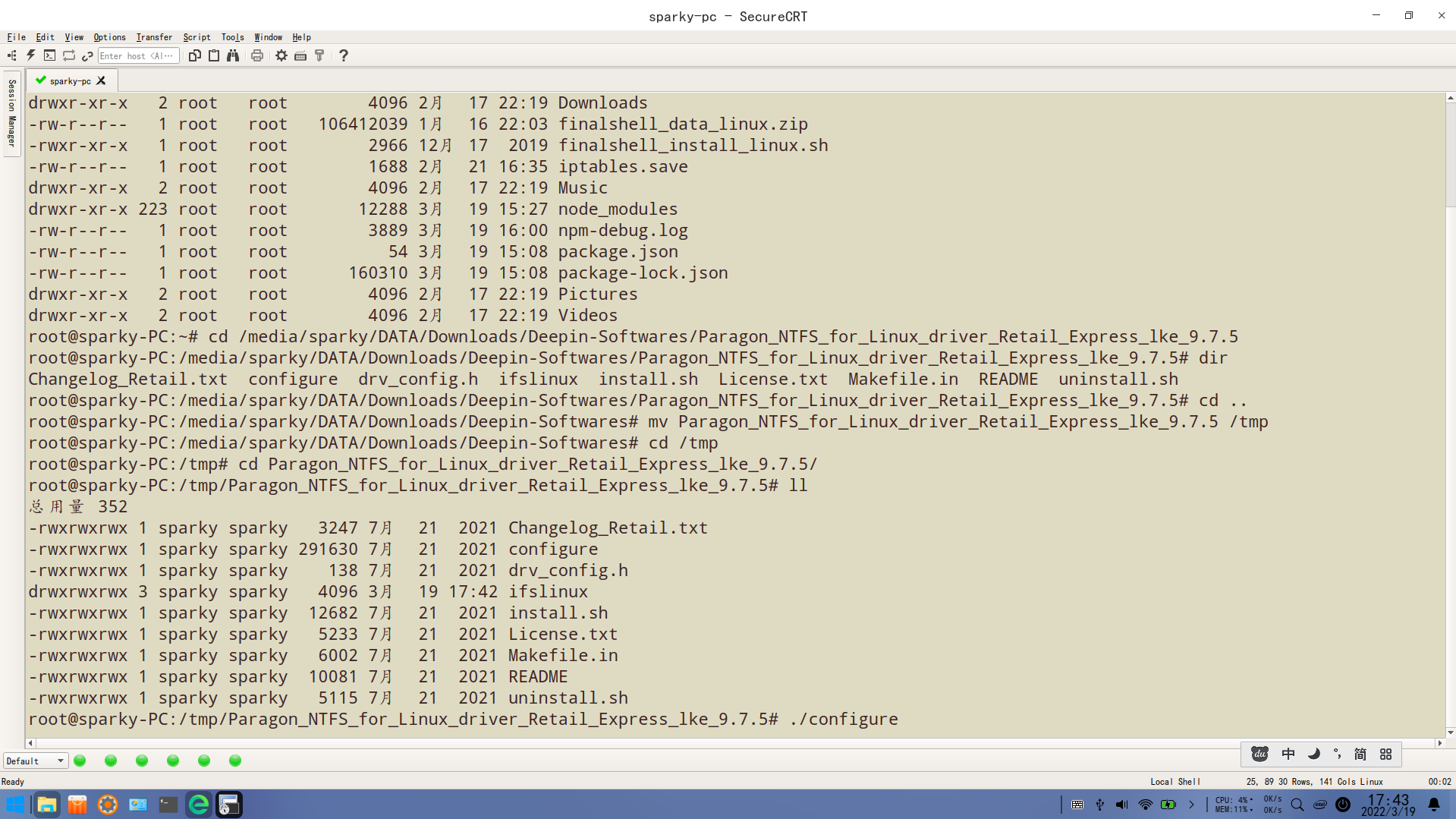Open the Windows start menu
Screen dimensions: 1456x819
point(15,805)
